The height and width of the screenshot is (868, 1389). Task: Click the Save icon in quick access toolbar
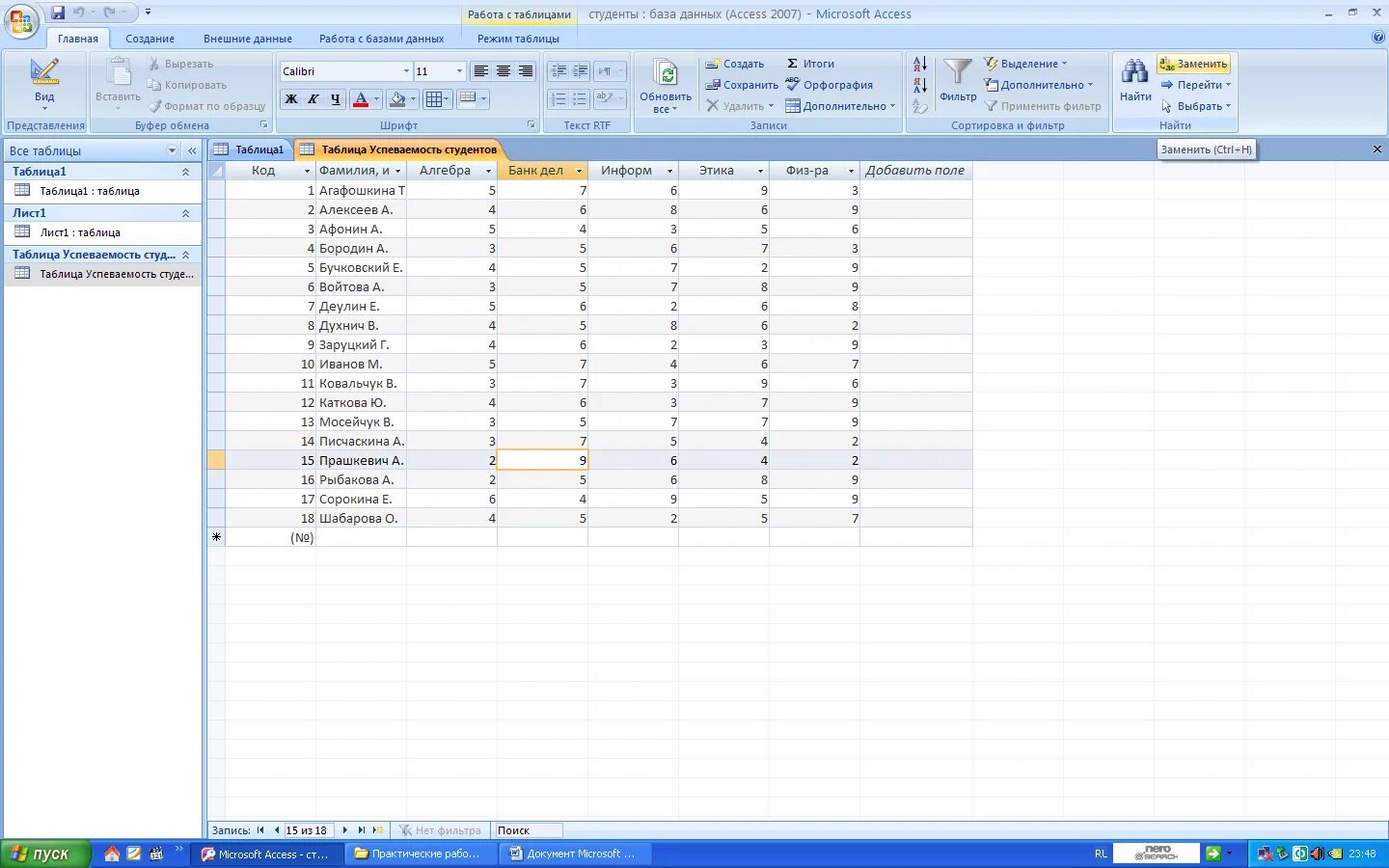coord(58,13)
